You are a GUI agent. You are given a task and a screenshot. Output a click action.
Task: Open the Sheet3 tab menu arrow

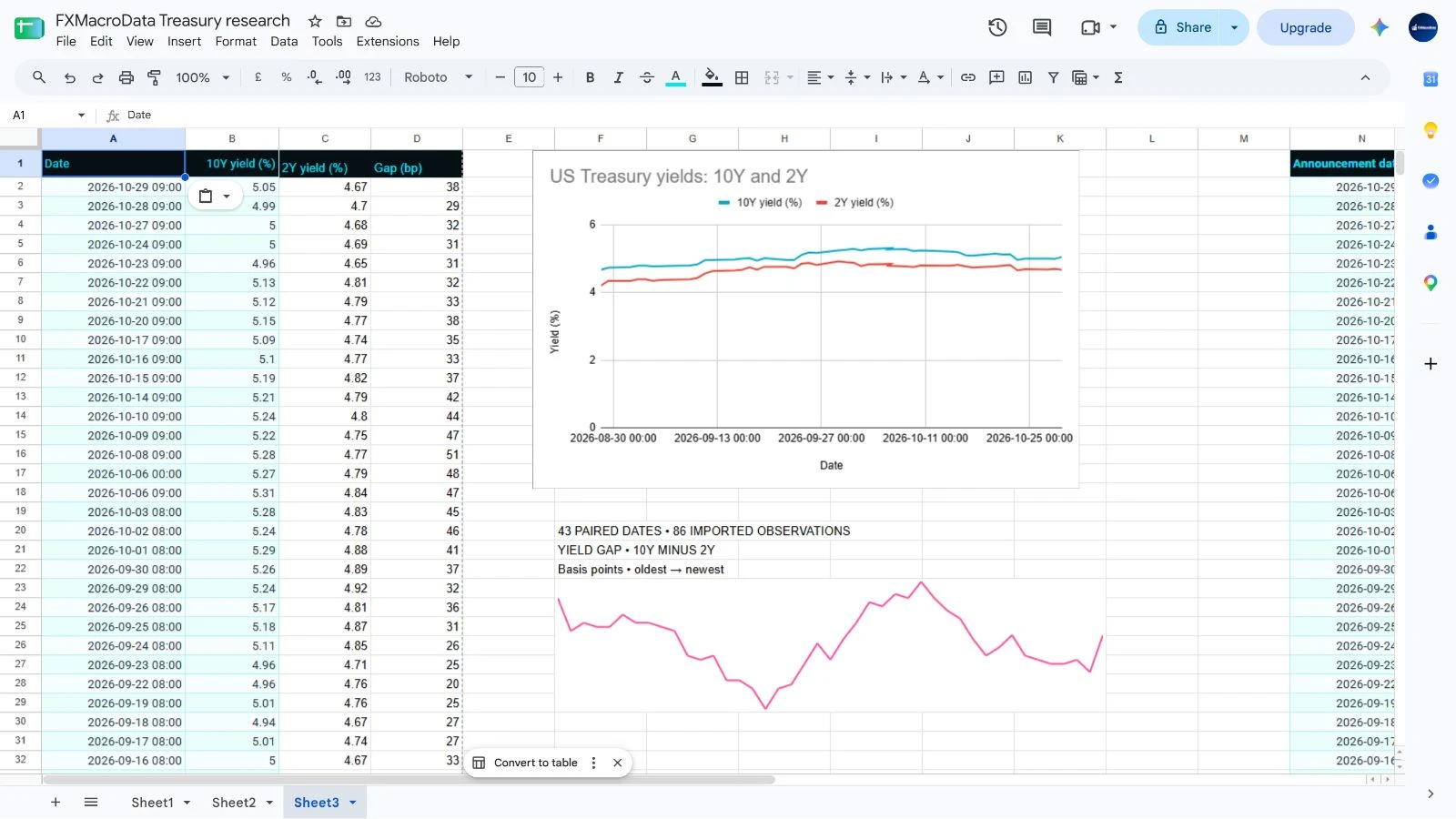point(352,803)
